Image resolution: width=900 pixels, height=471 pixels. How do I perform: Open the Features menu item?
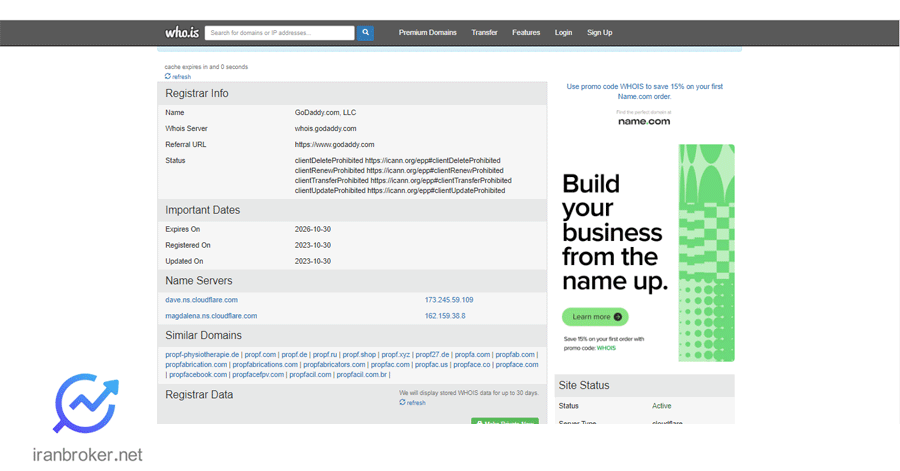[526, 33]
